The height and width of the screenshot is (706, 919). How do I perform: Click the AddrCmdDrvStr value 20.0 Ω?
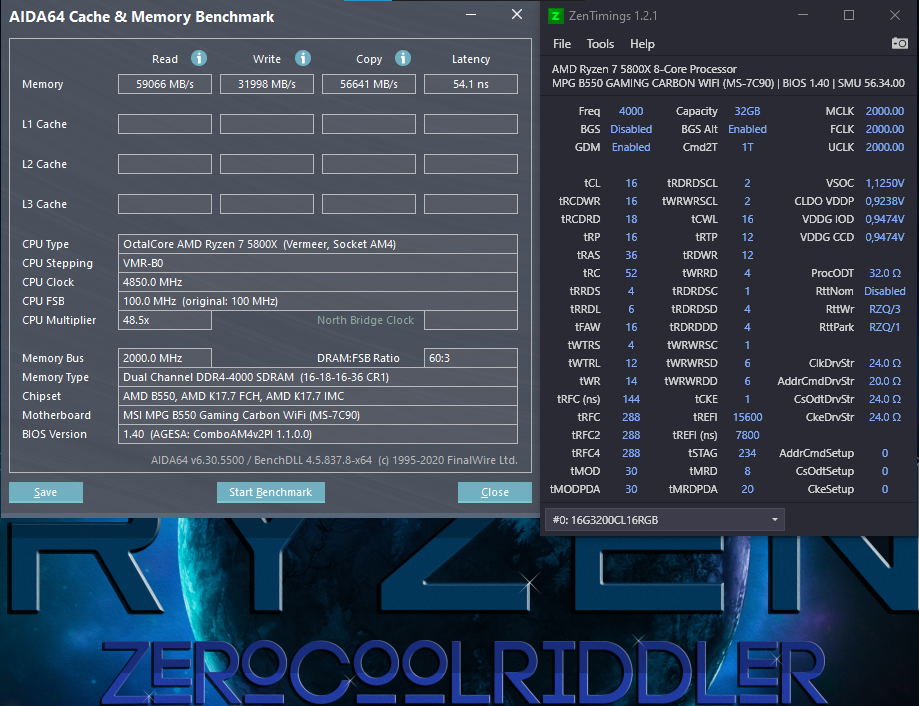coord(884,381)
